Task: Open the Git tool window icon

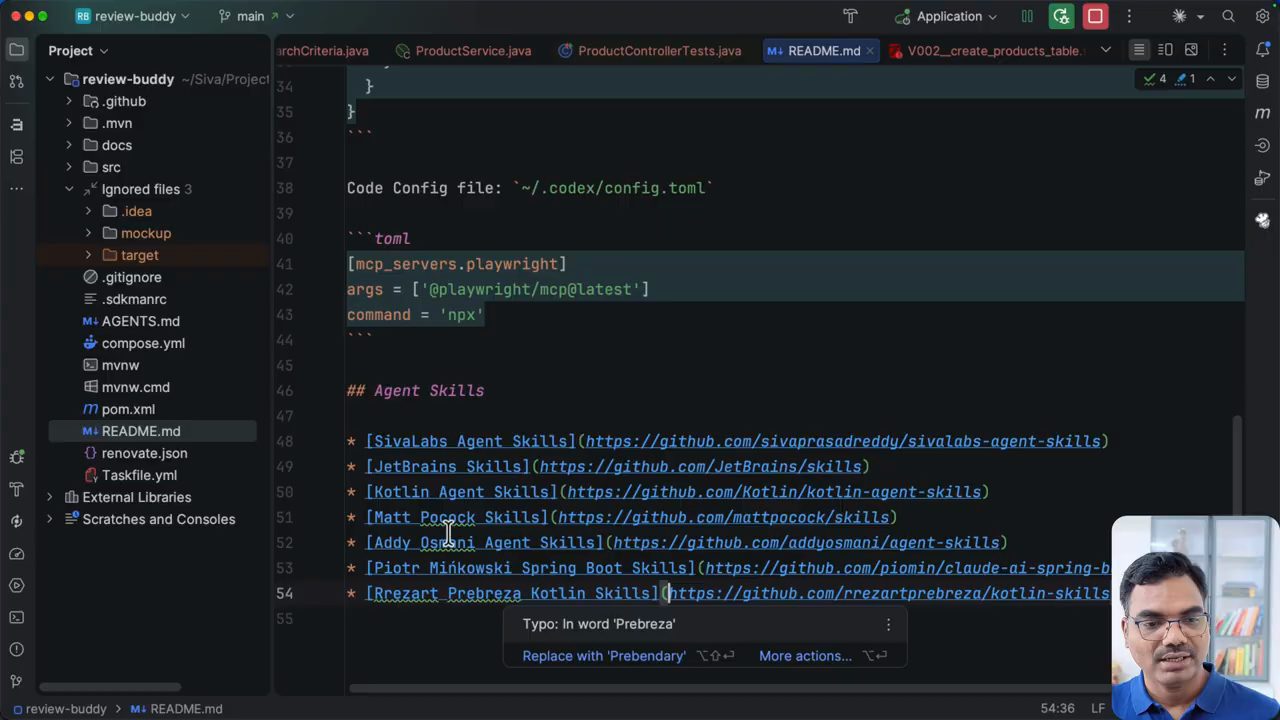Action: click(16, 681)
